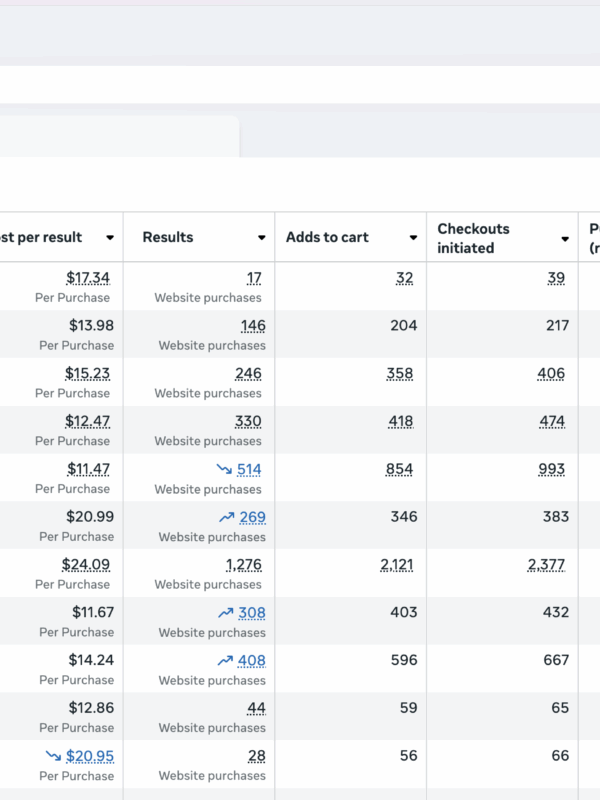Viewport: 600px width, 800px height.
Task: Click the Results column header label
Action: coord(168,238)
